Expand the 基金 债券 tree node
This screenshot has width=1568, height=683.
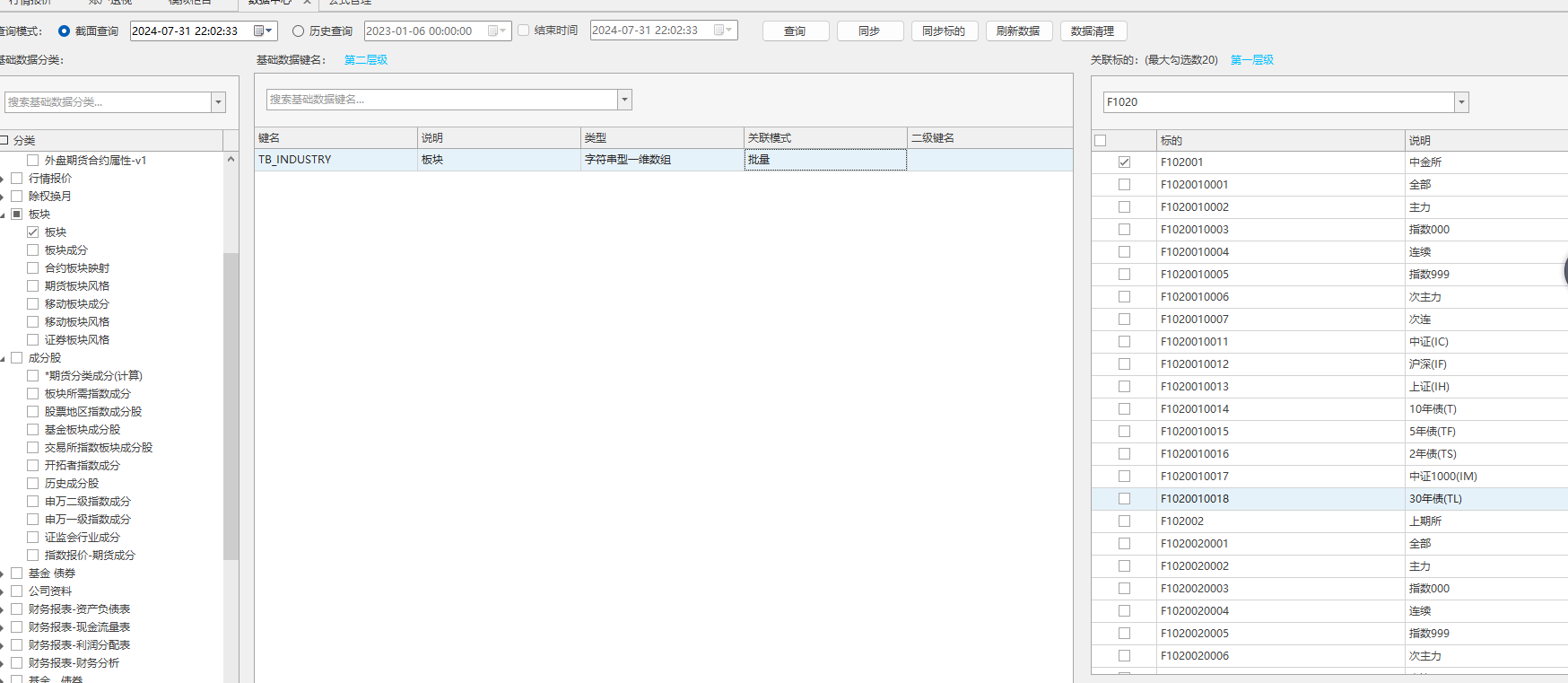[3, 574]
